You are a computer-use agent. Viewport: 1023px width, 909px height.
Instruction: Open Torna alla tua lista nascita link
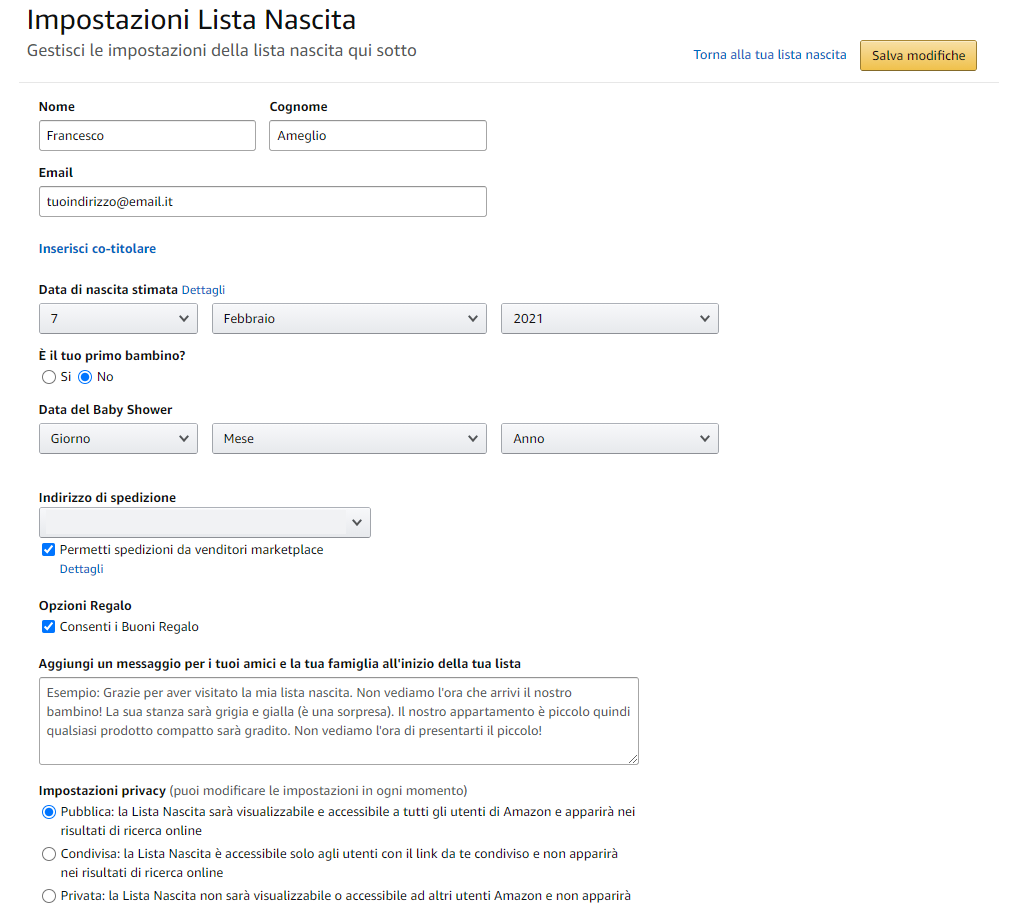769,55
